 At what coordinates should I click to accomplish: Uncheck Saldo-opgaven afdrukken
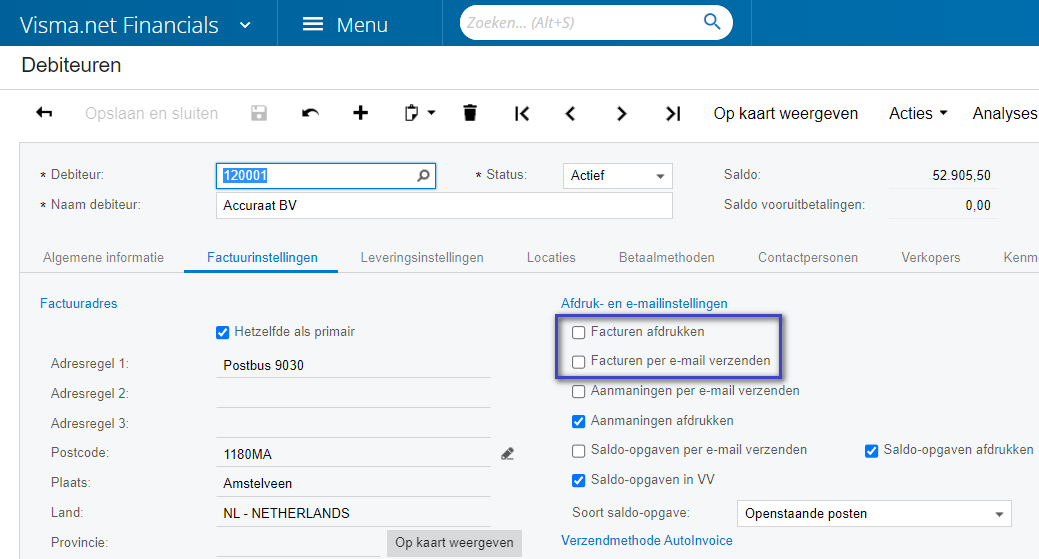point(871,451)
